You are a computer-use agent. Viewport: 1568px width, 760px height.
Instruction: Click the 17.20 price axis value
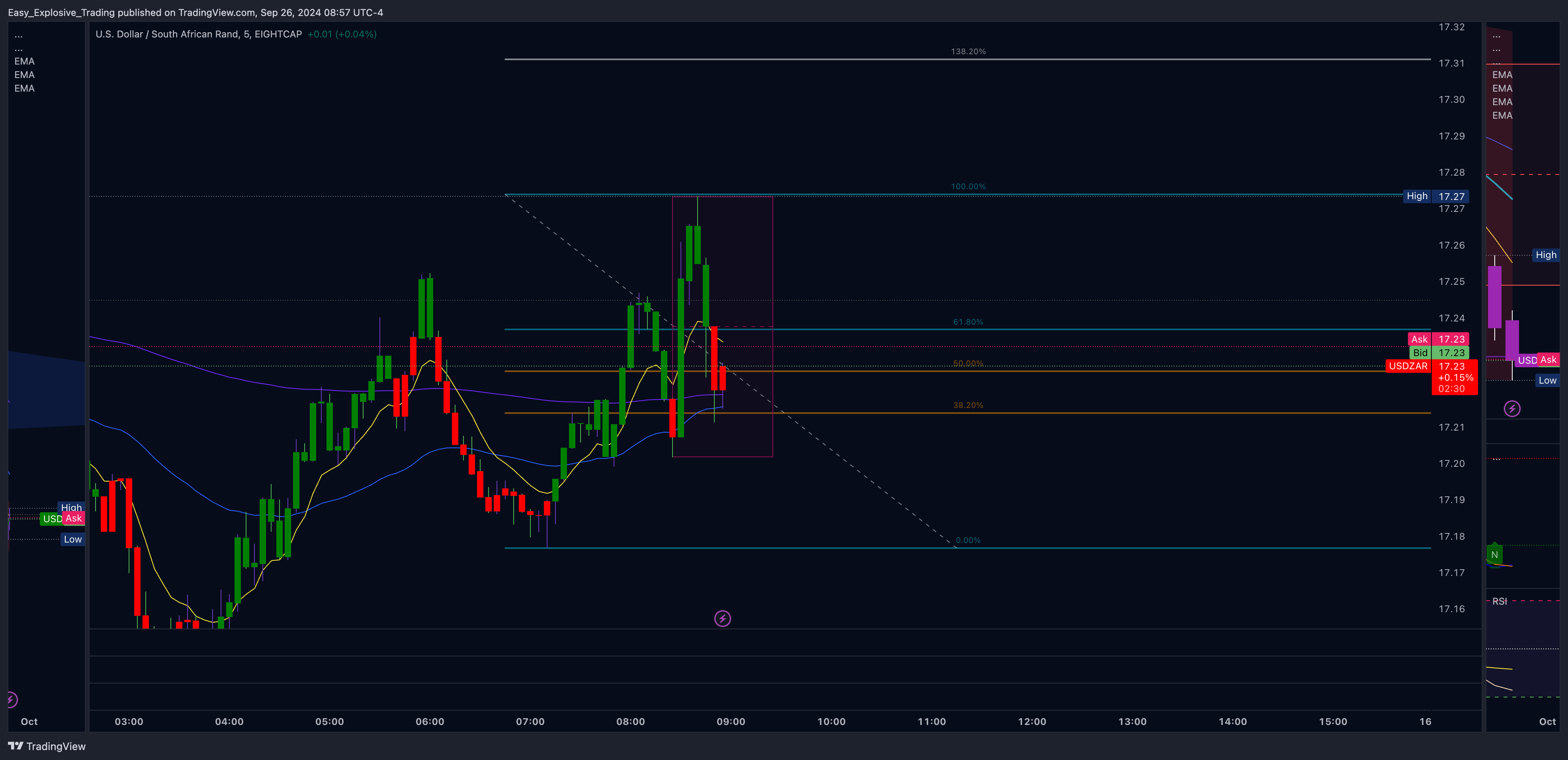[1451, 463]
